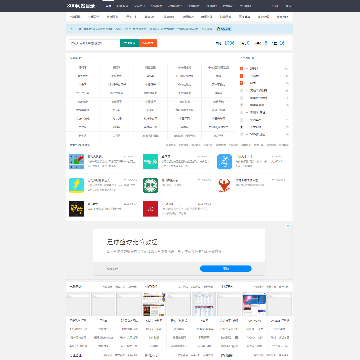Close the advertisement using its corner icon
The image size is (360, 360).
tap(289, 226)
